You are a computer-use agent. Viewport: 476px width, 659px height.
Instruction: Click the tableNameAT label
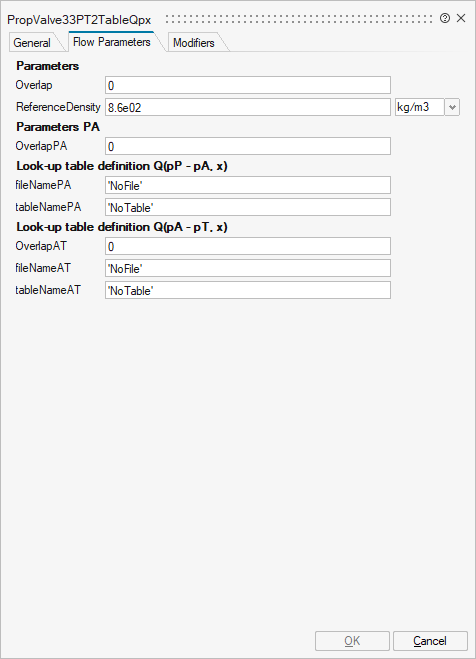pos(48,290)
